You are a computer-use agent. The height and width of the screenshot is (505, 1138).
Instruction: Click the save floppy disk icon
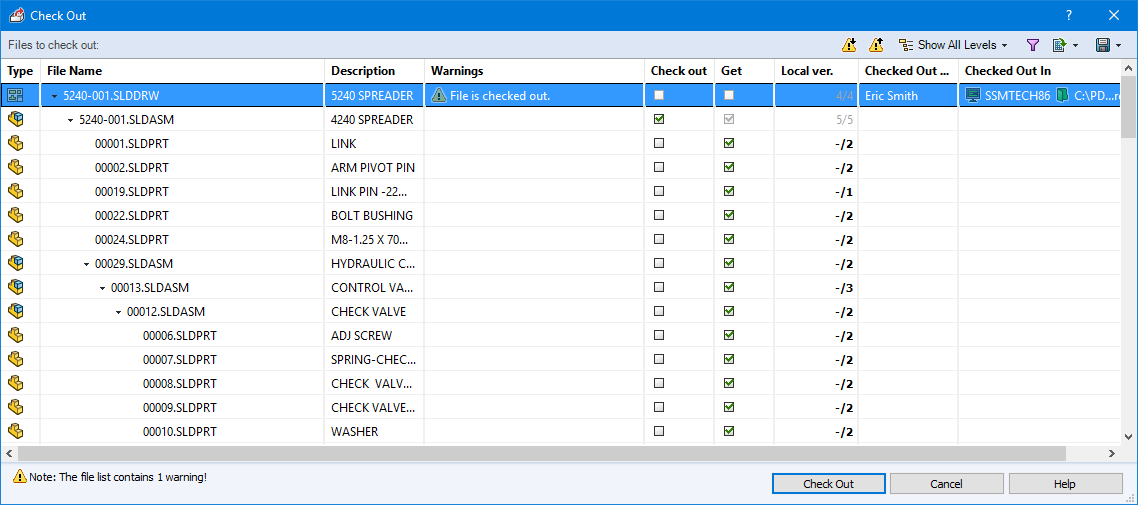tap(1102, 45)
